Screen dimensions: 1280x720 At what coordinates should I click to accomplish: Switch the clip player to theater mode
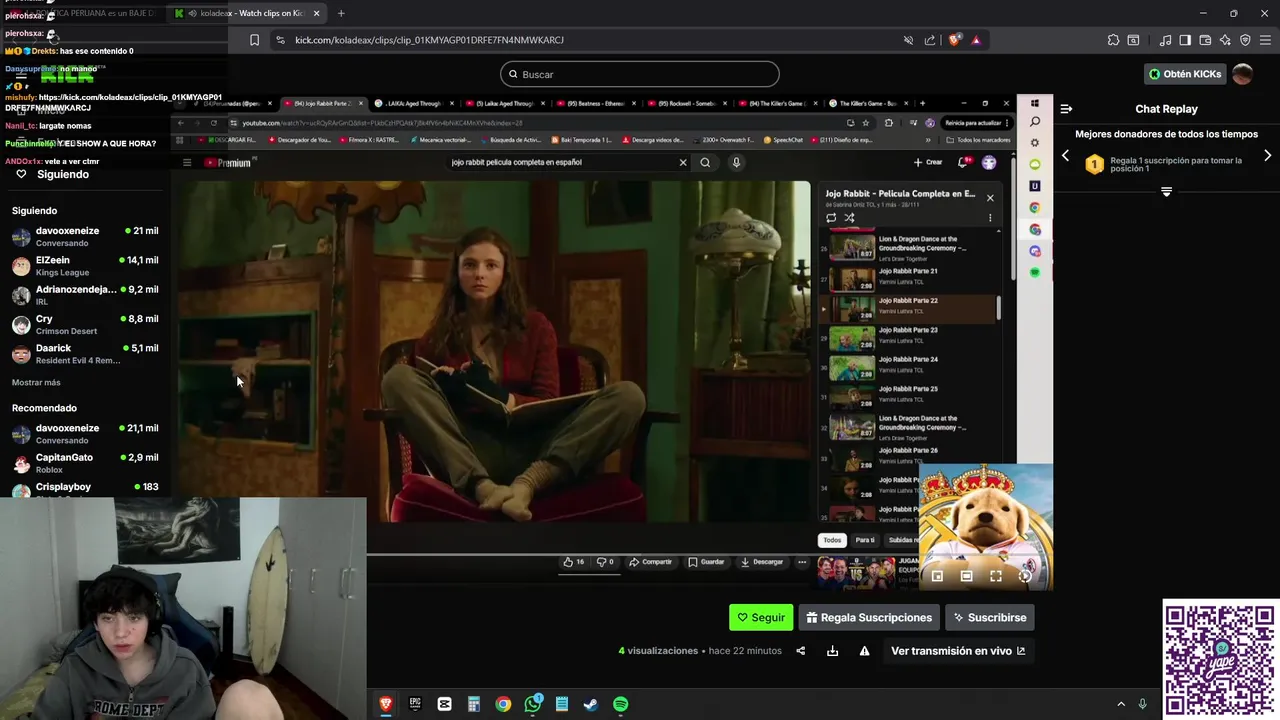pyautogui.click(x=966, y=576)
